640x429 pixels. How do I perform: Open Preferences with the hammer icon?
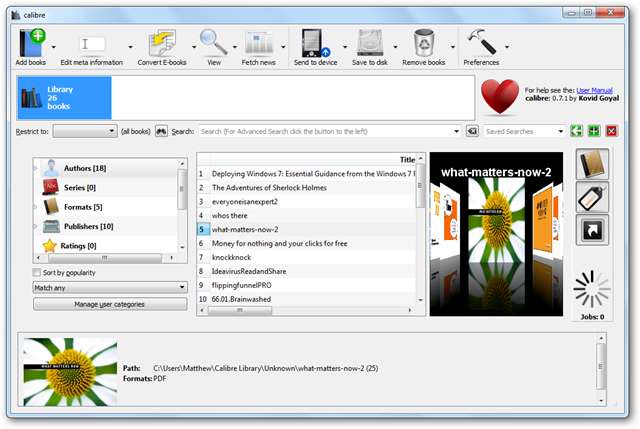click(481, 44)
